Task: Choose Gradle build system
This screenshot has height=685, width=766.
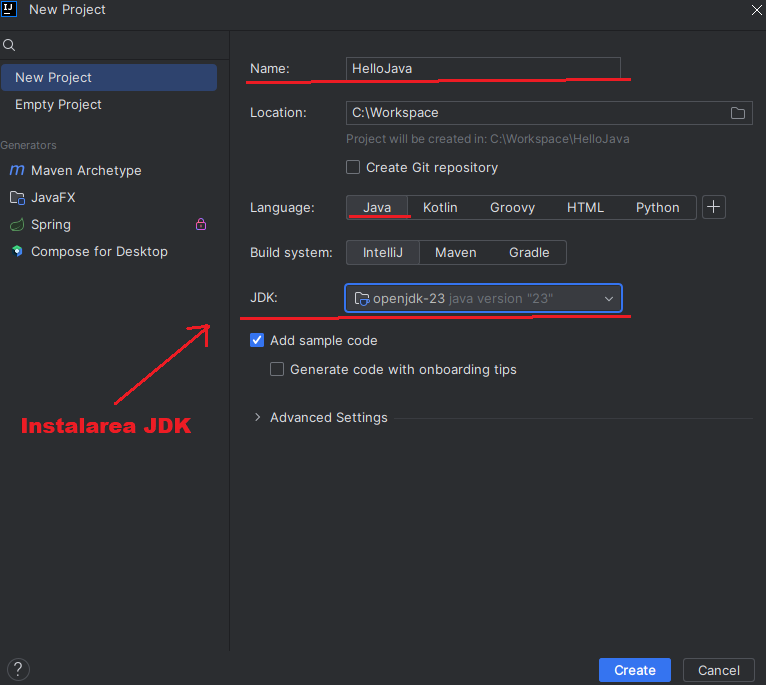Action: tap(529, 253)
